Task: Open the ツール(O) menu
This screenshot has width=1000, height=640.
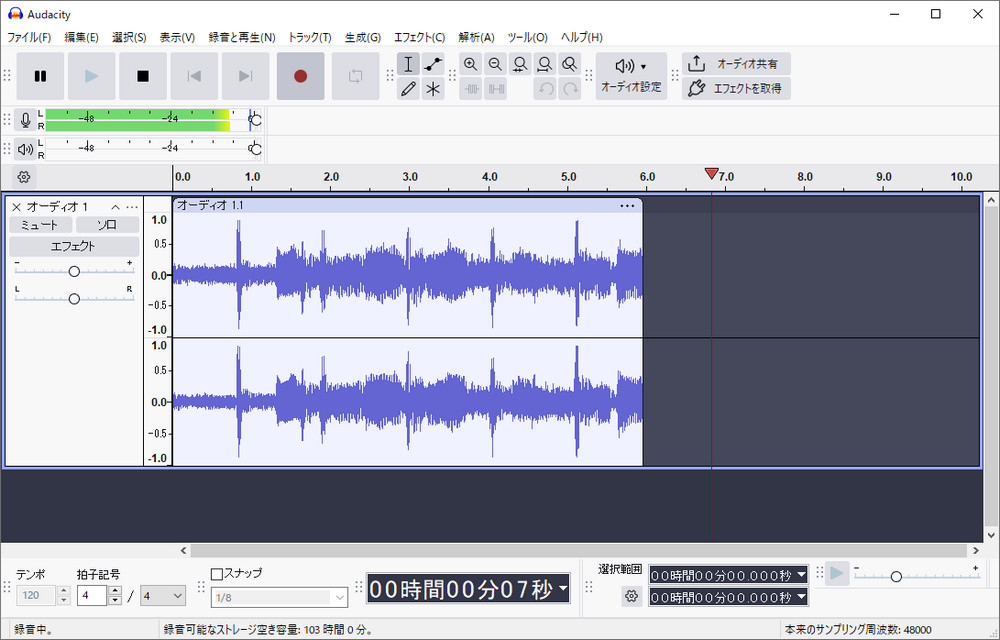Action: point(527,37)
